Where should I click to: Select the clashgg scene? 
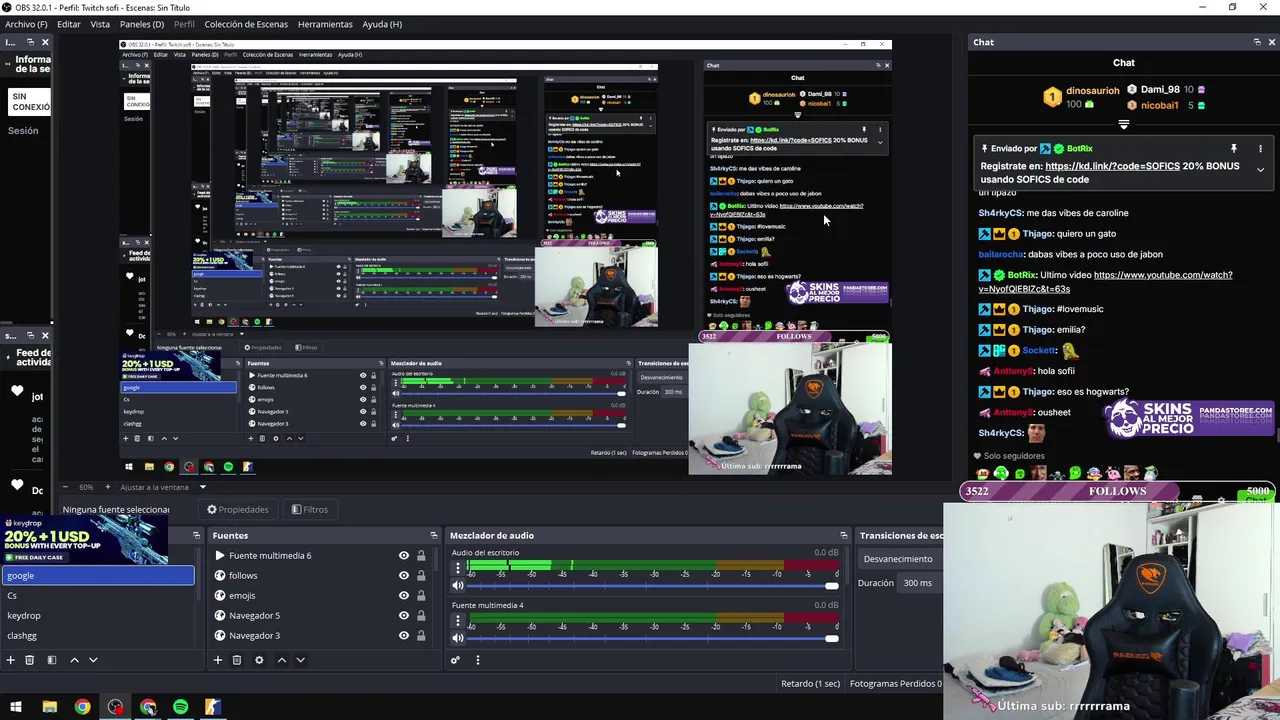97,636
